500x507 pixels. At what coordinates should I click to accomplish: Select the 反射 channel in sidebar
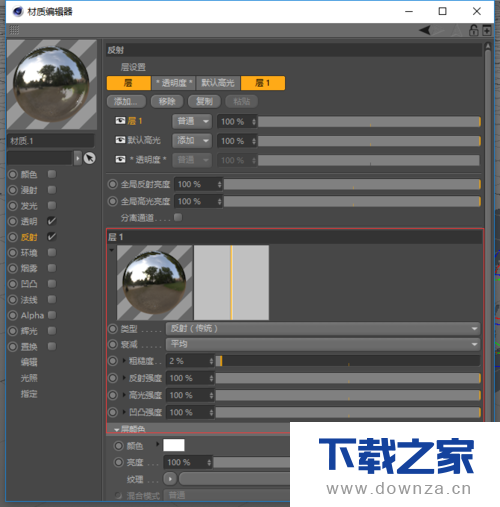(x=29, y=237)
